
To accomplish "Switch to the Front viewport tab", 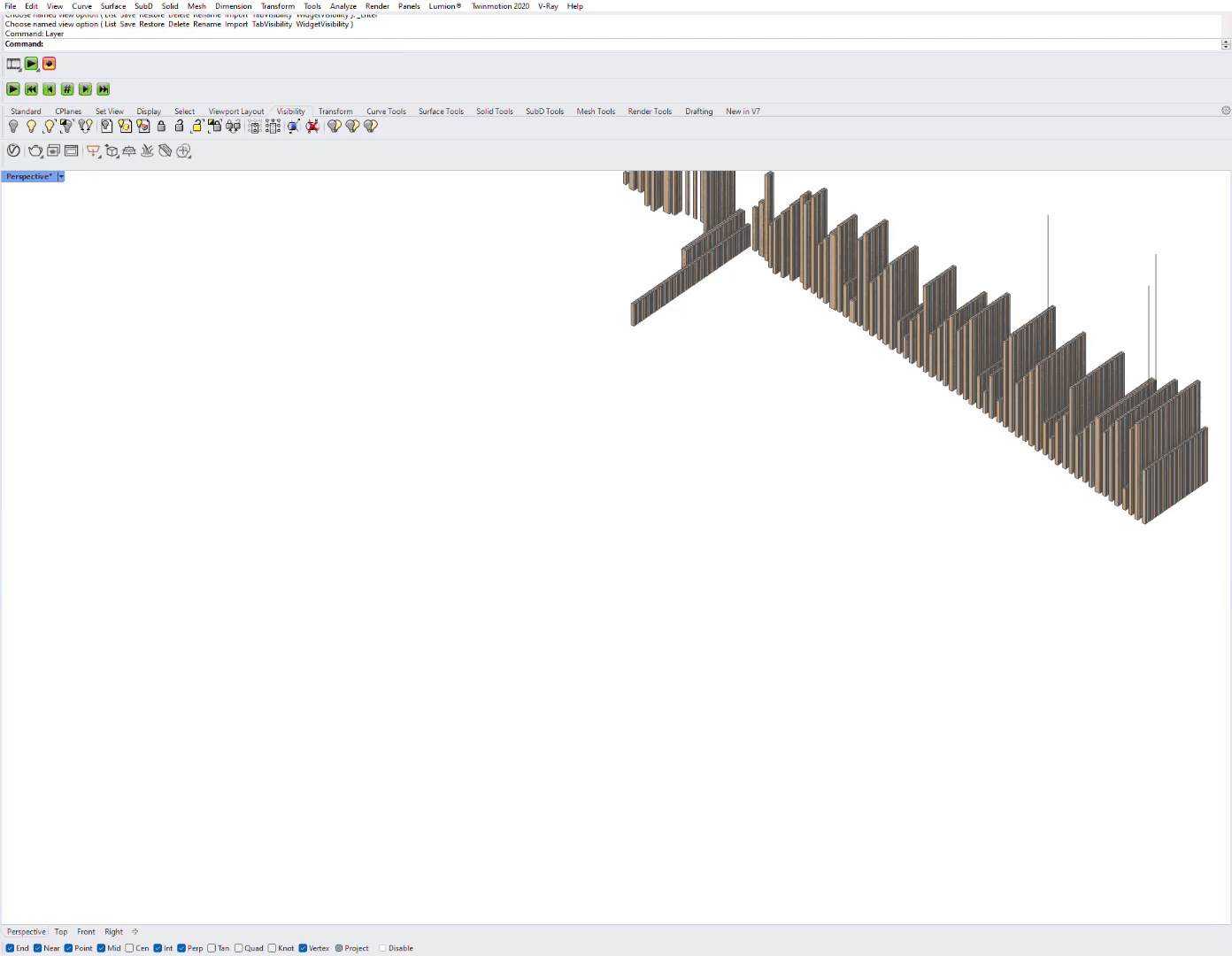I will [x=86, y=932].
